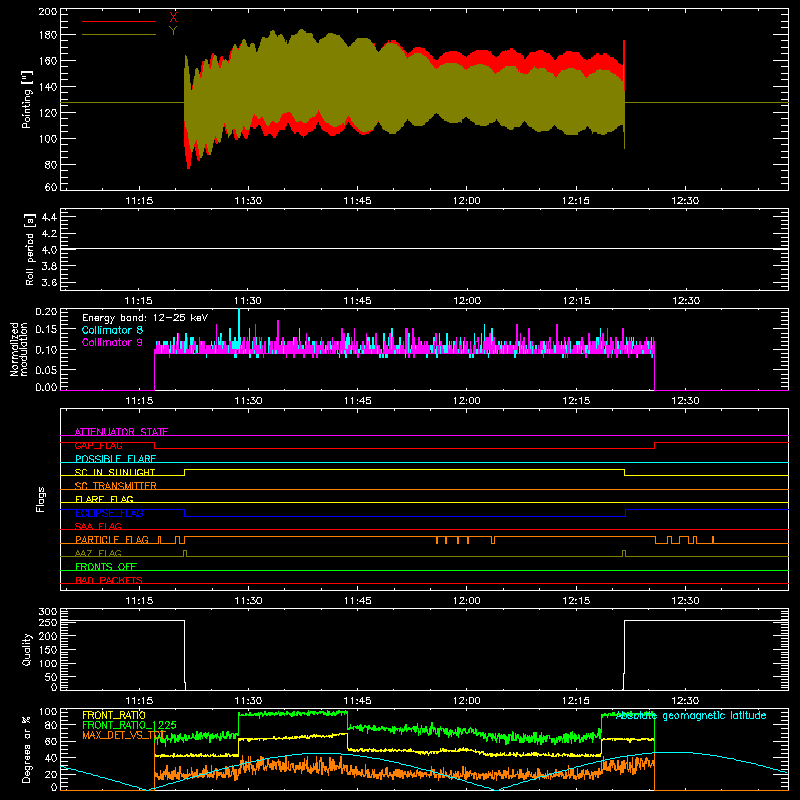Click the FLARE_FLAG label
This screenshot has width=800, height=800.
pyautogui.click(x=104, y=499)
